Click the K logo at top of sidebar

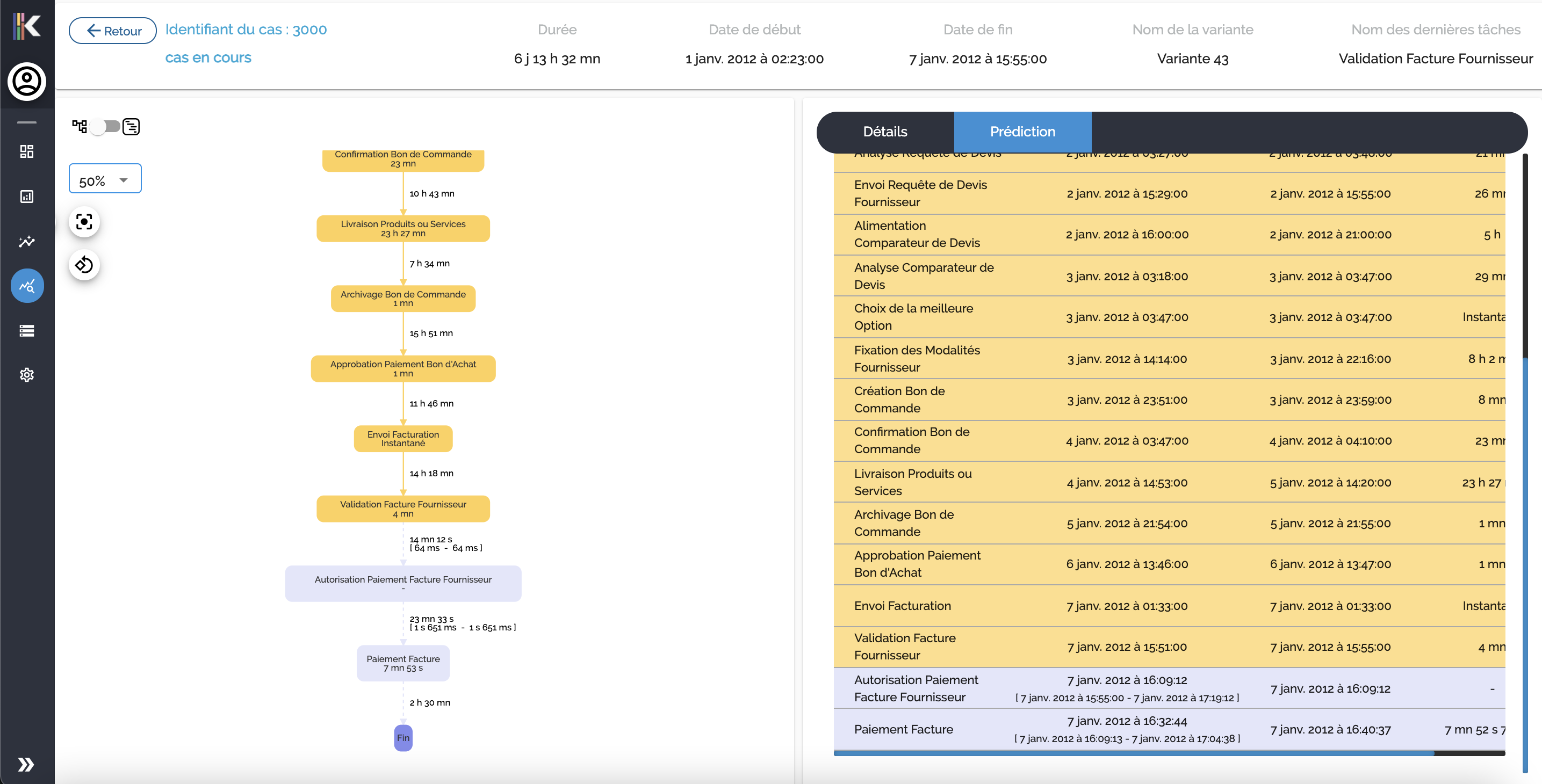point(27,26)
